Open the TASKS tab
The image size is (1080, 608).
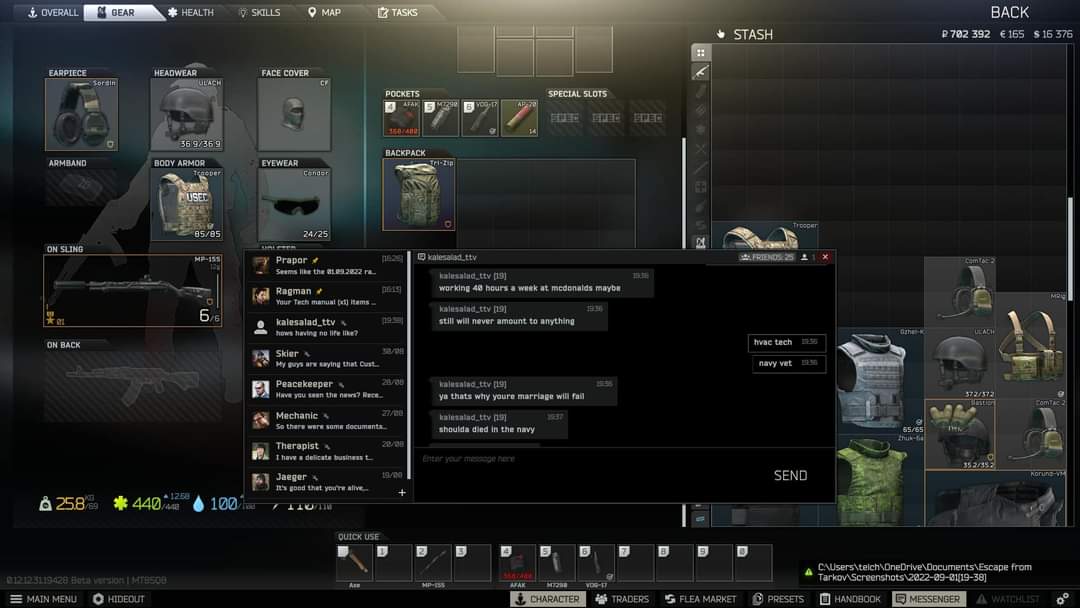[397, 12]
